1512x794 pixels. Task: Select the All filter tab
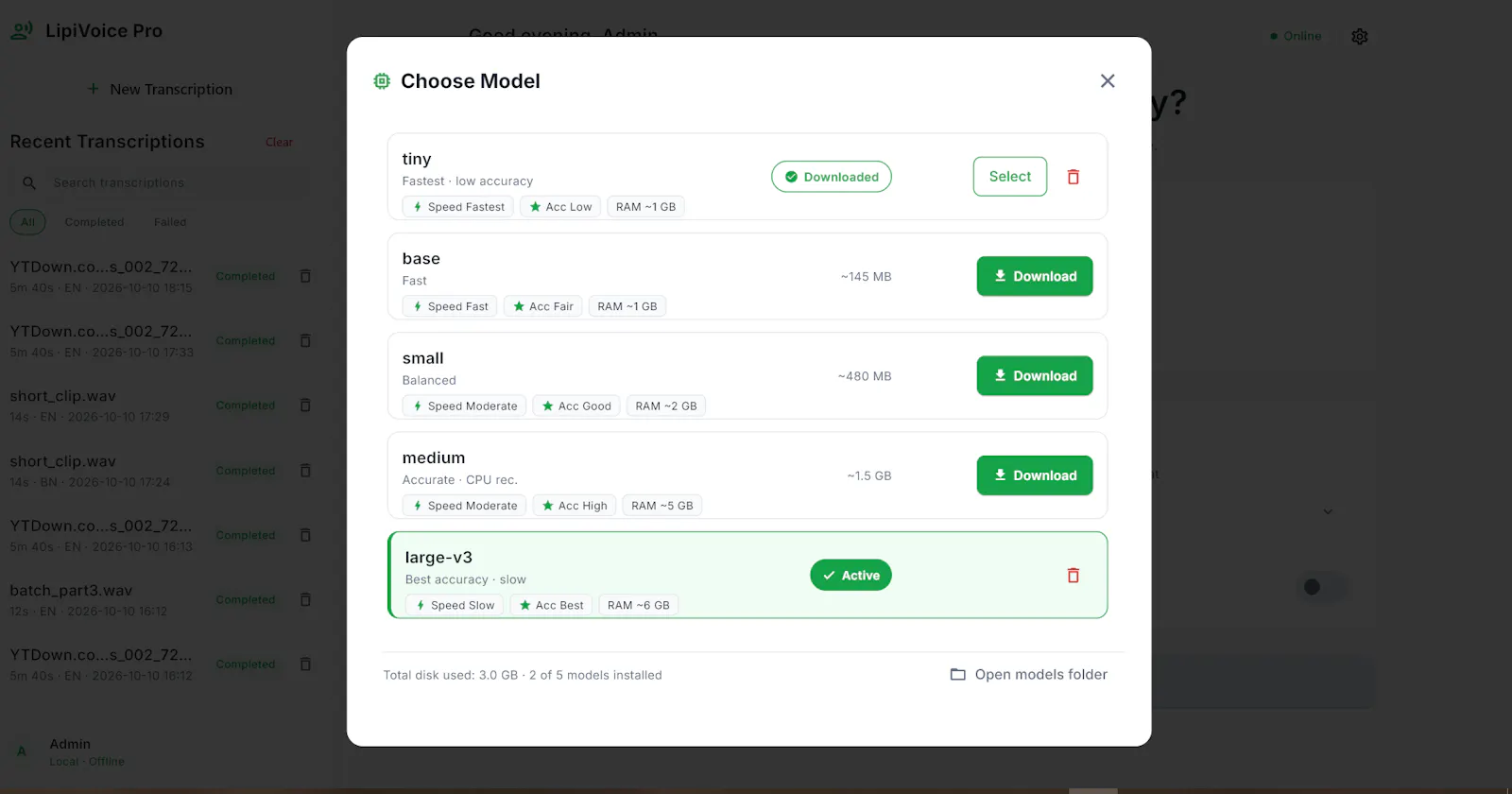(x=27, y=222)
